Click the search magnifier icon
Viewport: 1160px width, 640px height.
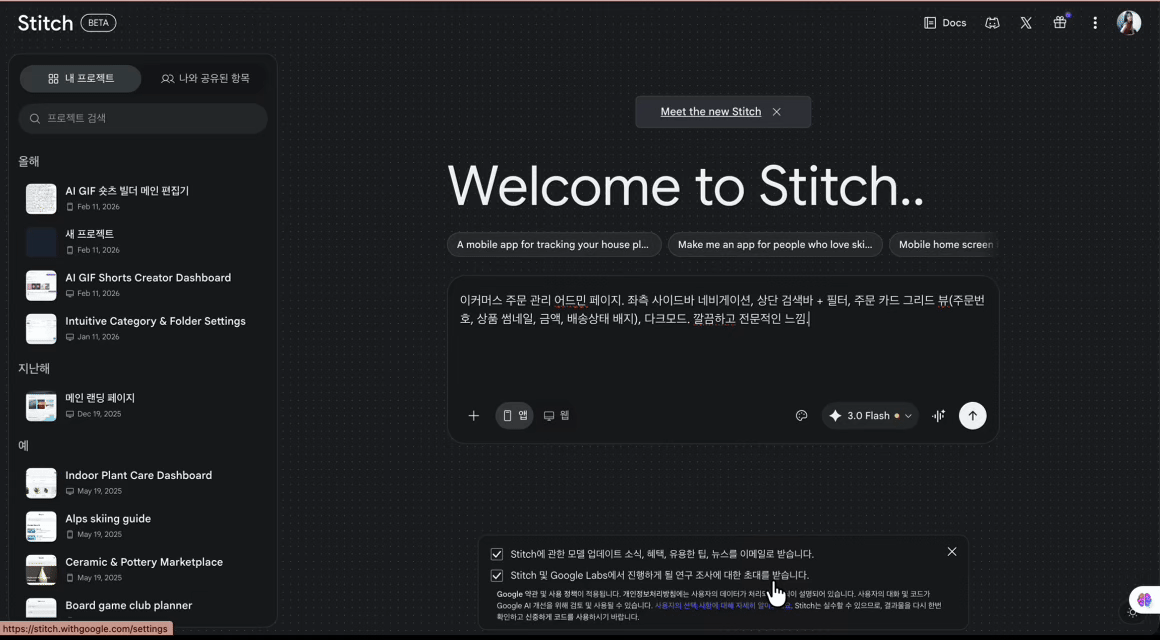[35, 118]
